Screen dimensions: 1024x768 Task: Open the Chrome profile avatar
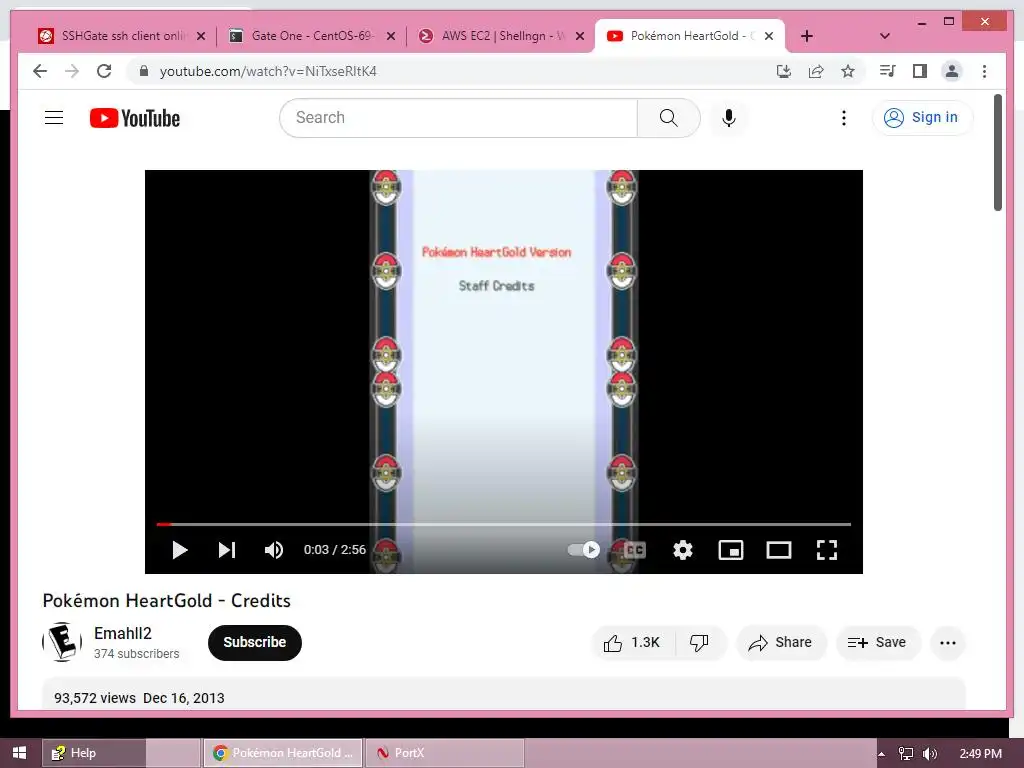point(952,71)
